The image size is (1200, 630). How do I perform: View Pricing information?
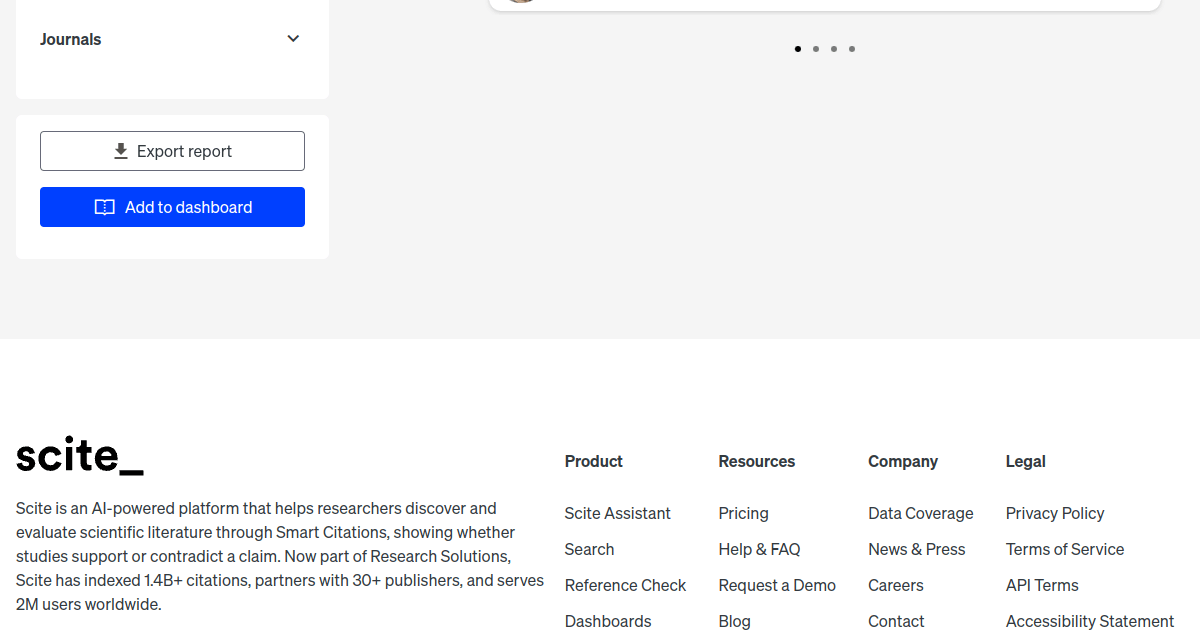743,513
